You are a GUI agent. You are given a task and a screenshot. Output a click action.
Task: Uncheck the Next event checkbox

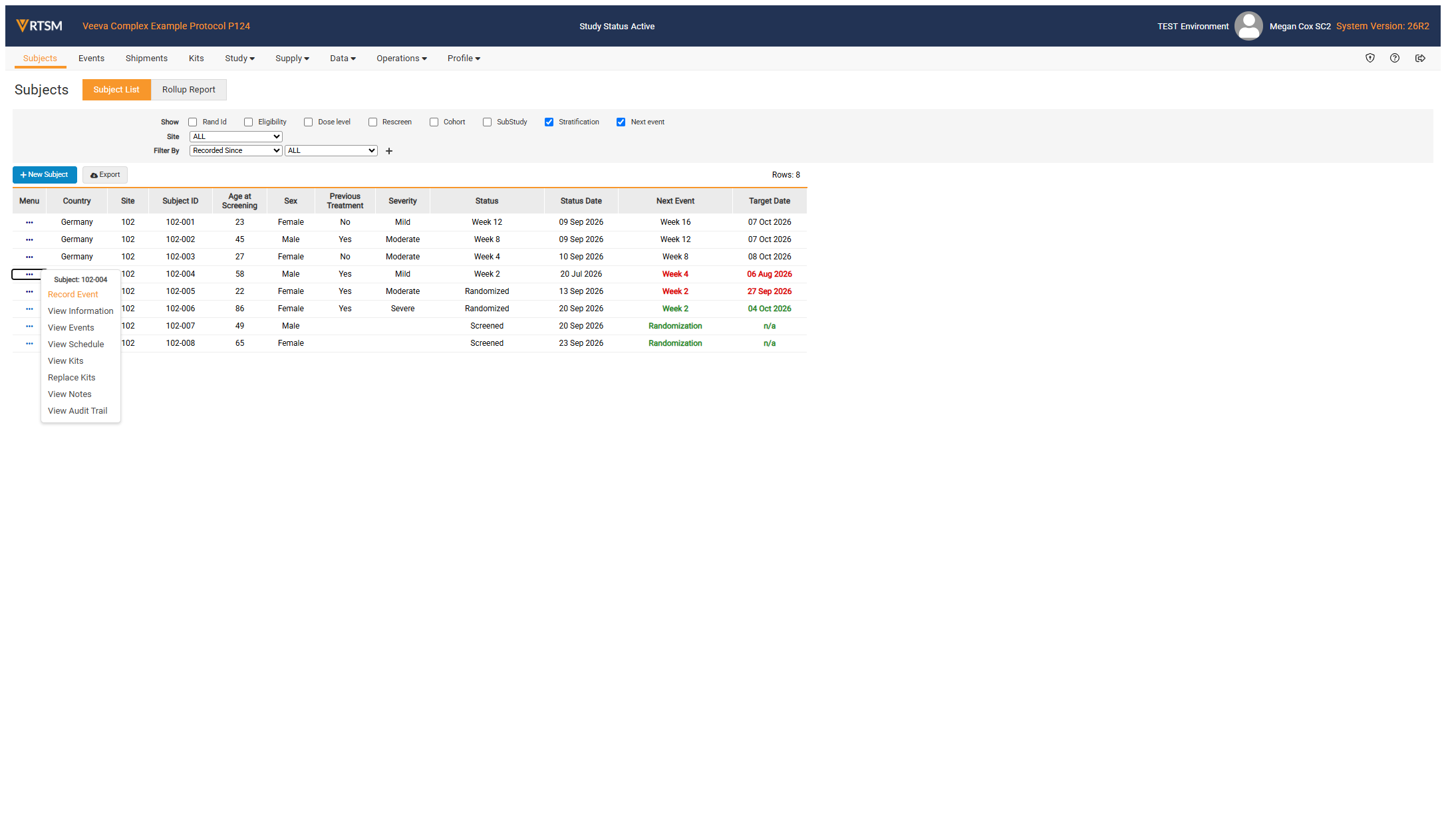[x=621, y=122]
